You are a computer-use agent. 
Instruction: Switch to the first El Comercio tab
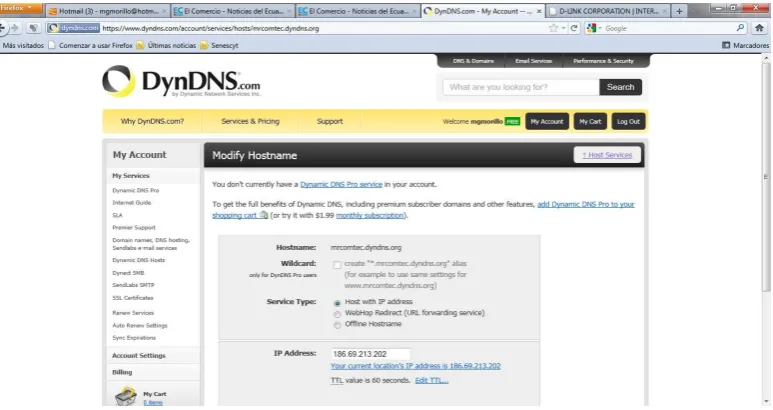[x=232, y=11]
